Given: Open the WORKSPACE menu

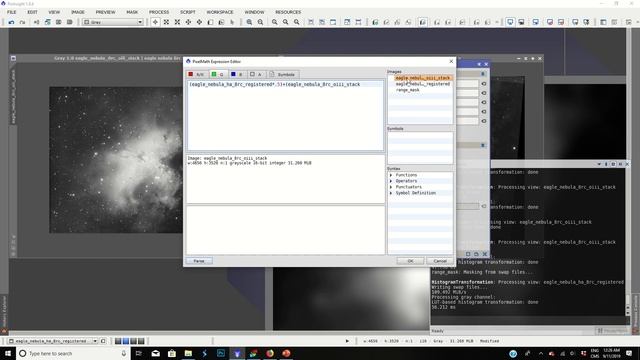Looking at the screenshot, I should point(220,12).
